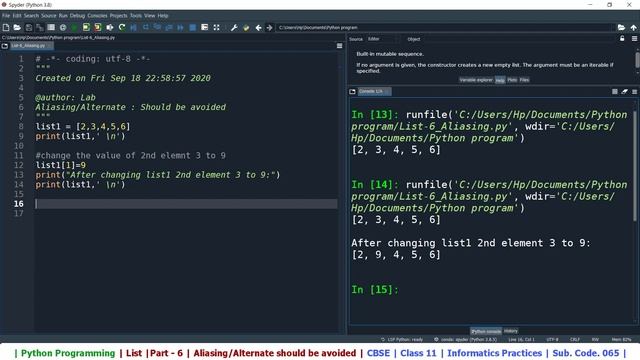Click the In [15]: console prompt
Screen dimensions: 640x360
[375, 289]
